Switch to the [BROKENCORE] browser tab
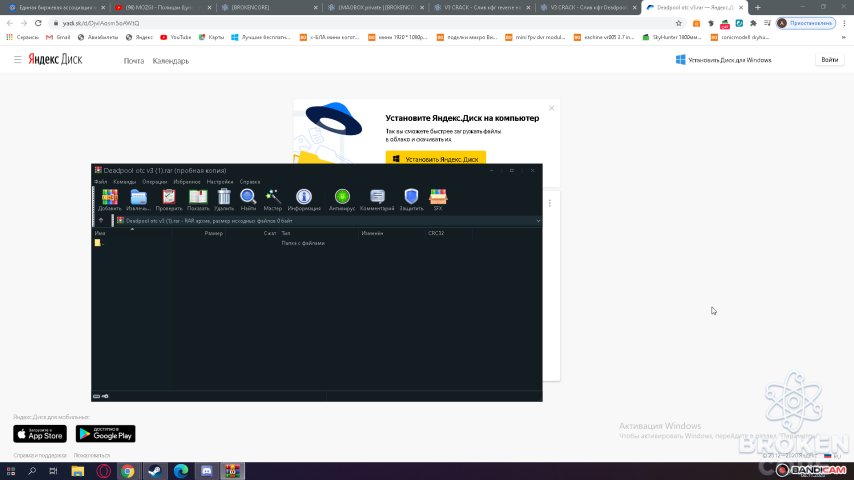Viewport: 854px width, 480px height. (x=267, y=8)
